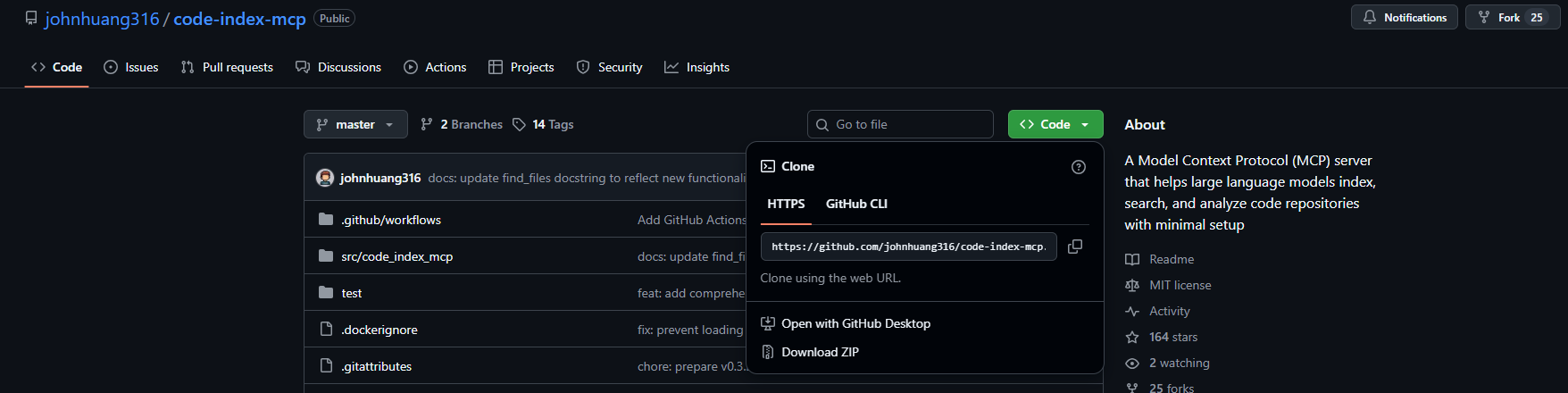Click the eye icon beside 2 watching
The width and height of the screenshot is (1568, 393).
coord(1132,363)
